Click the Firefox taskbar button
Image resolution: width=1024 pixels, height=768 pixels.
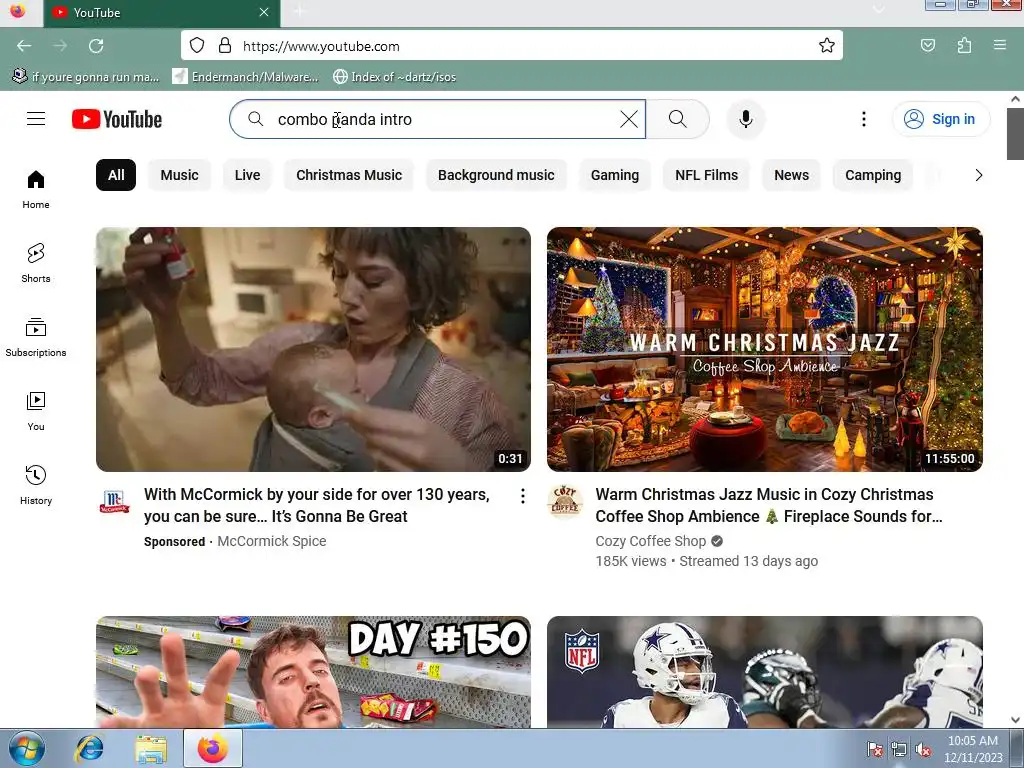point(213,748)
